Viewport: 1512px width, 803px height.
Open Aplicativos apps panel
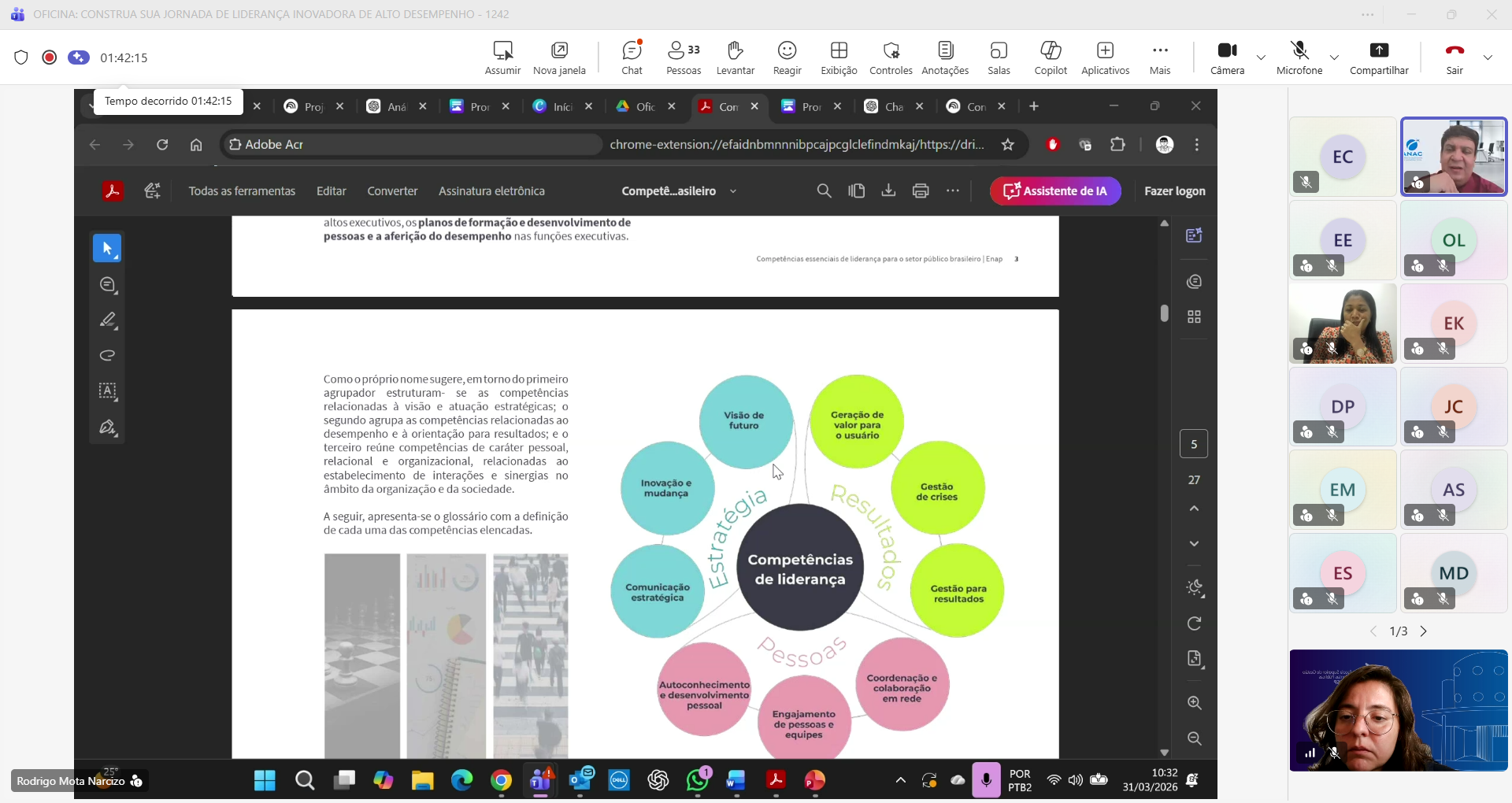pos(1105,57)
